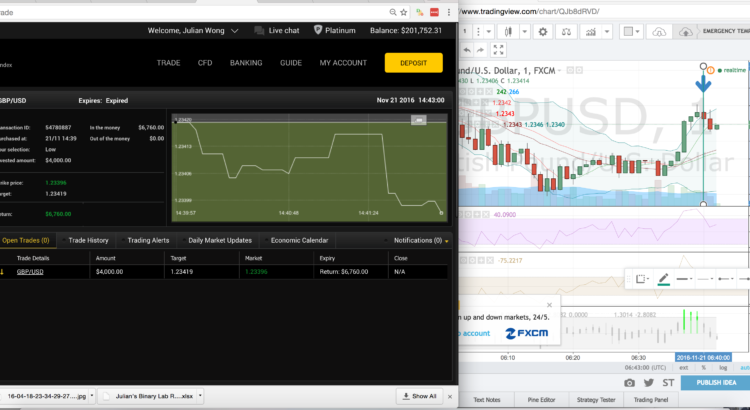Image resolution: width=750 pixels, height=410 pixels.
Task: Open the Pine Editor tab
Action: (x=541, y=400)
